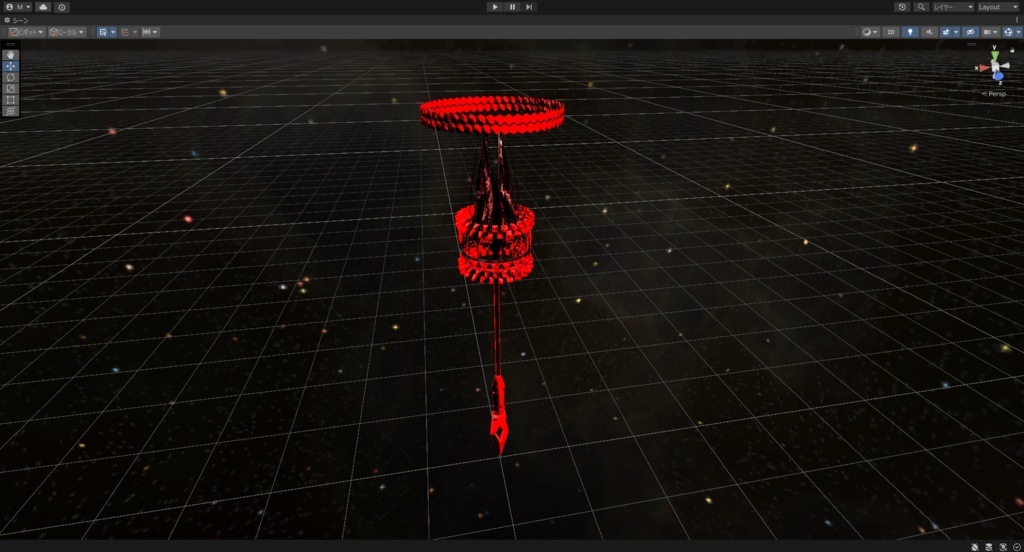The image size is (1024, 552).
Task: Open the Unity account menu
Action: (18, 7)
